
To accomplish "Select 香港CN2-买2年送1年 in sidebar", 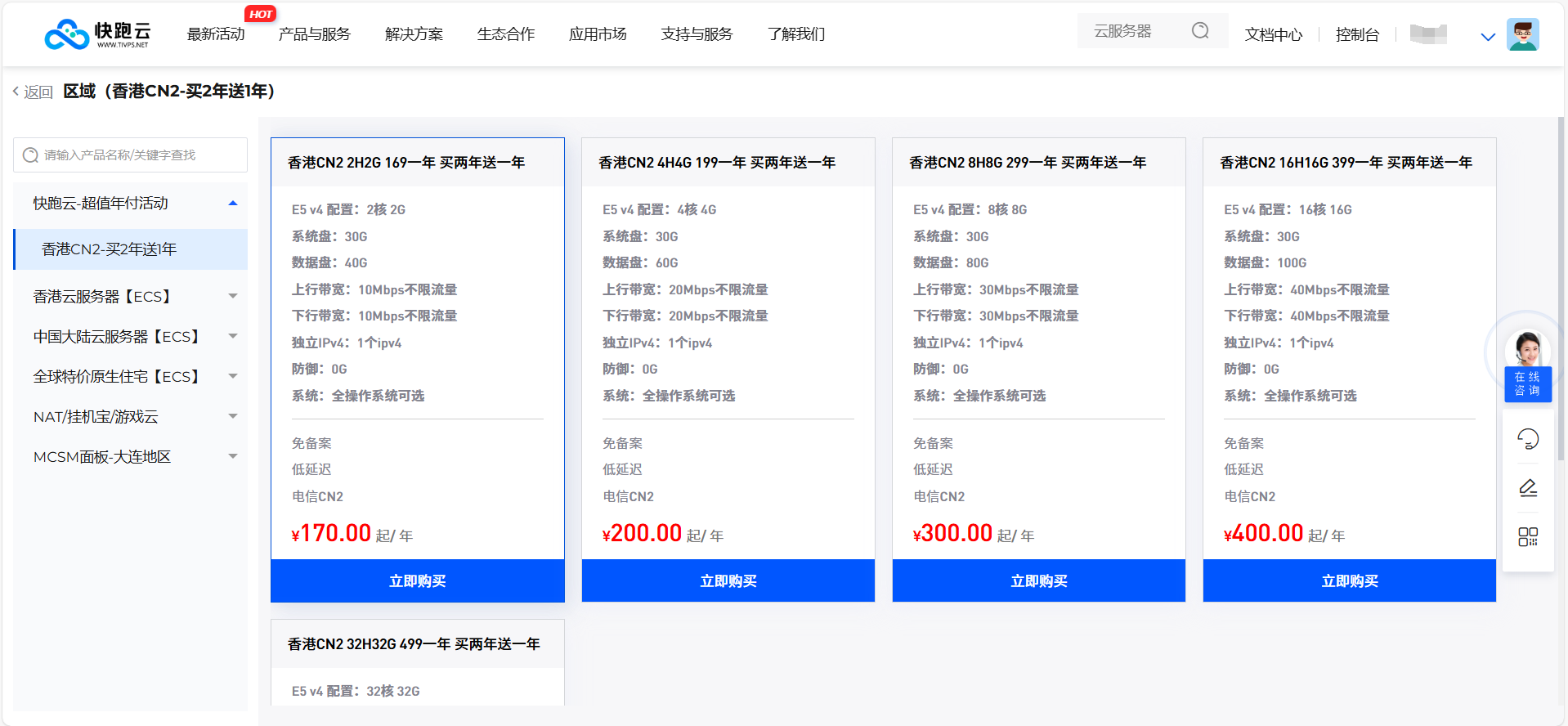I will (109, 249).
